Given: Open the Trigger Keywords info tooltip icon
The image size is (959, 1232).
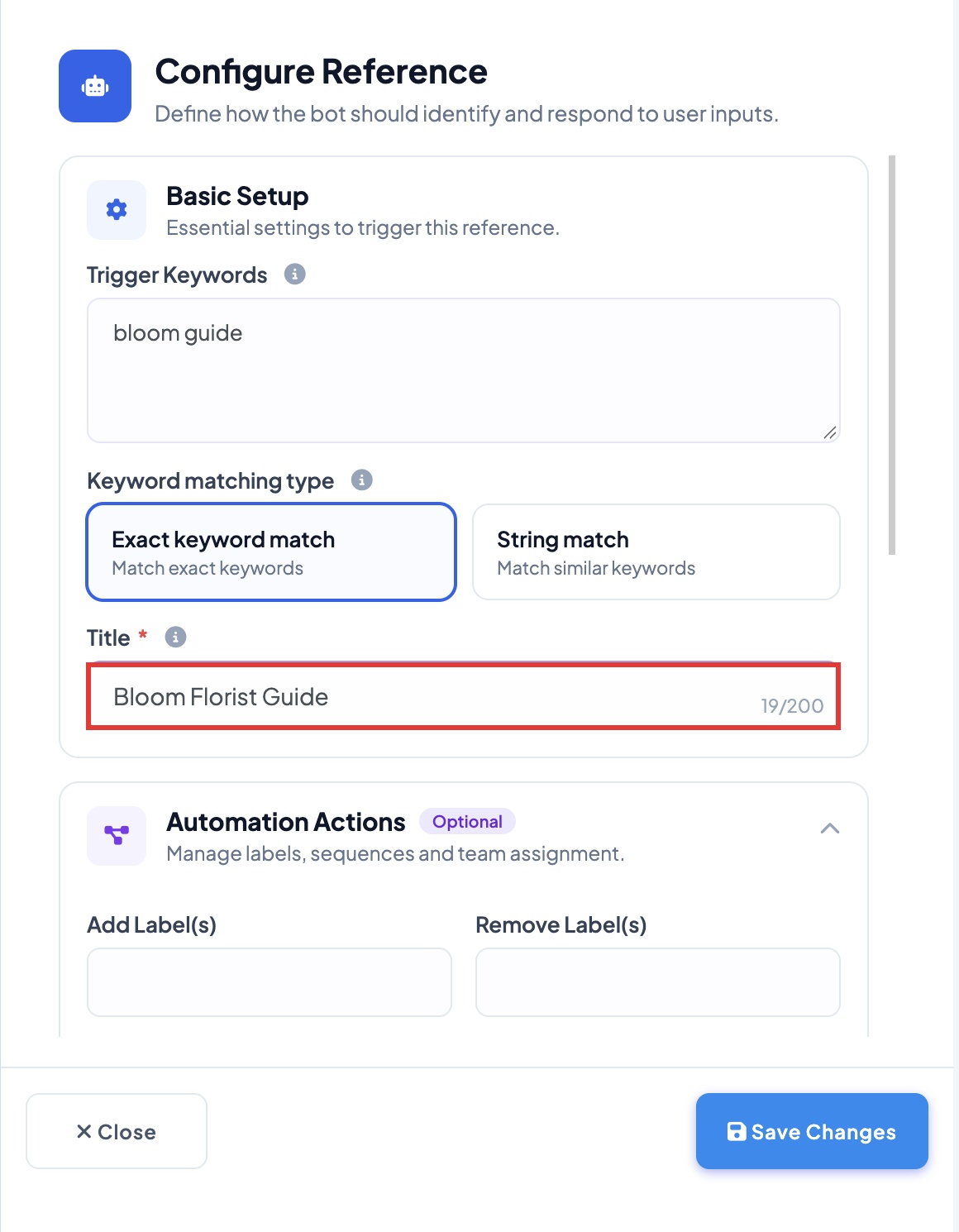Looking at the screenshot, I should pyautogui.click(x=295, y=274).
